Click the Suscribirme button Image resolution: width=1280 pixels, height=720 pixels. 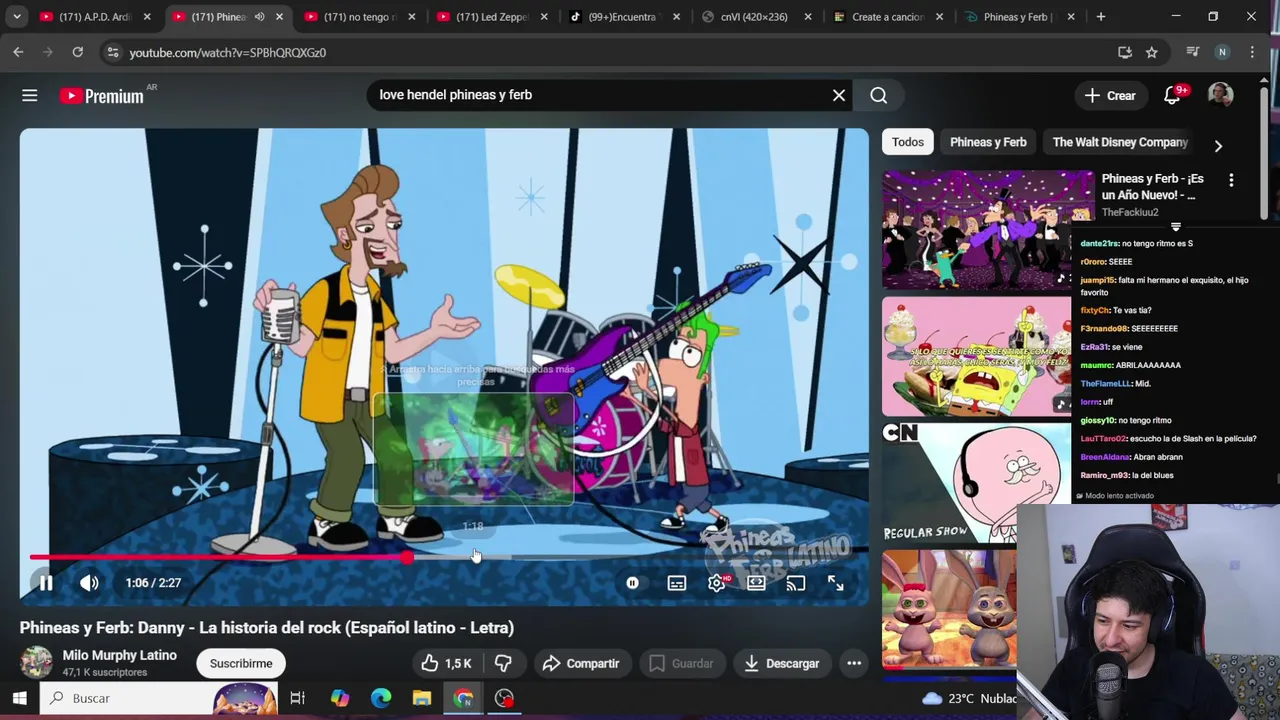(241, 663)
